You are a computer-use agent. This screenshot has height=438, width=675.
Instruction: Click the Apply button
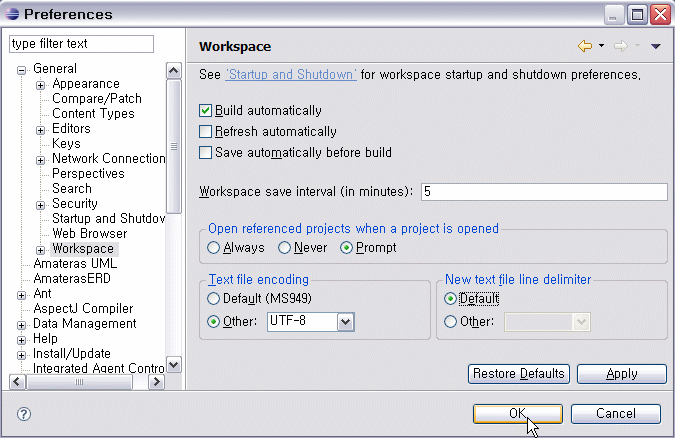(621, 374)
